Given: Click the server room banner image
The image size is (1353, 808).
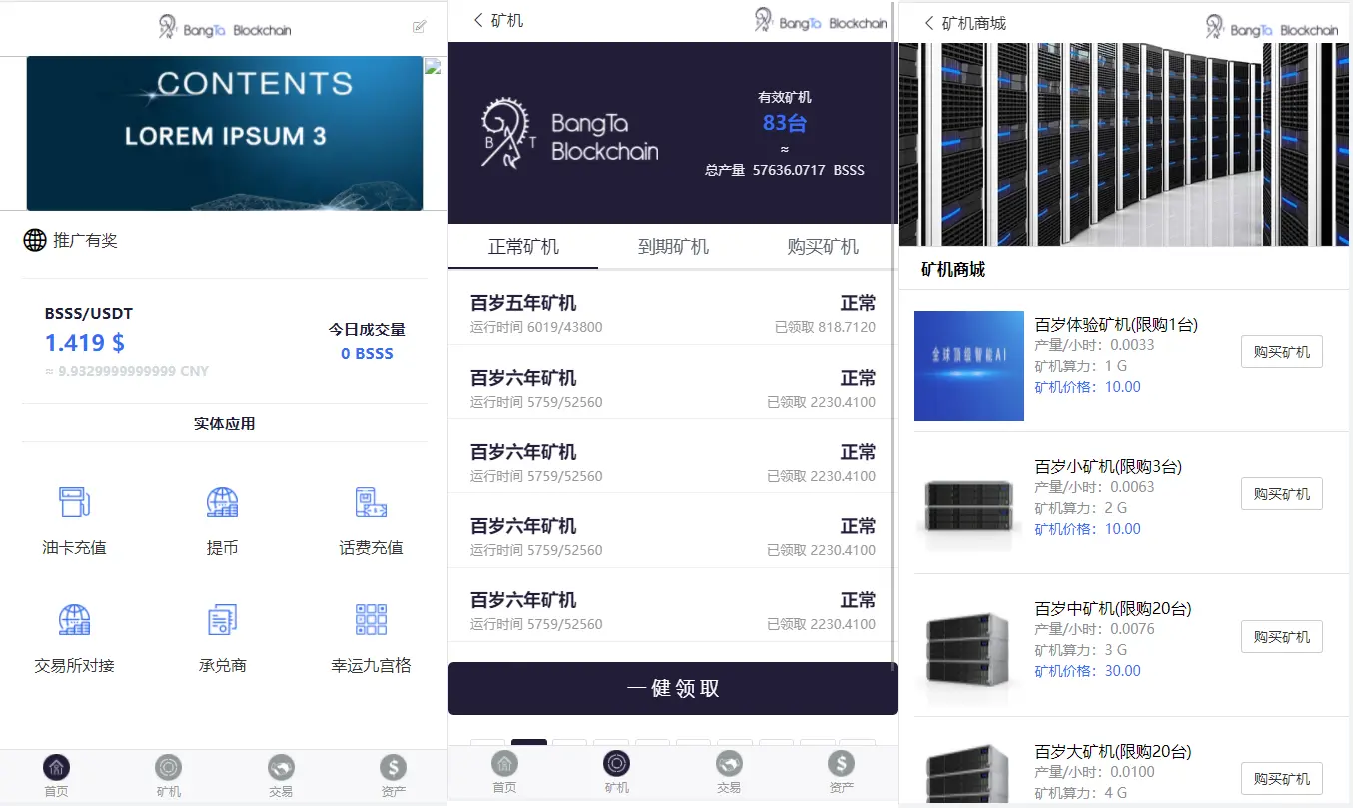Looking at the screenshot, I should tap(1125, 144).
